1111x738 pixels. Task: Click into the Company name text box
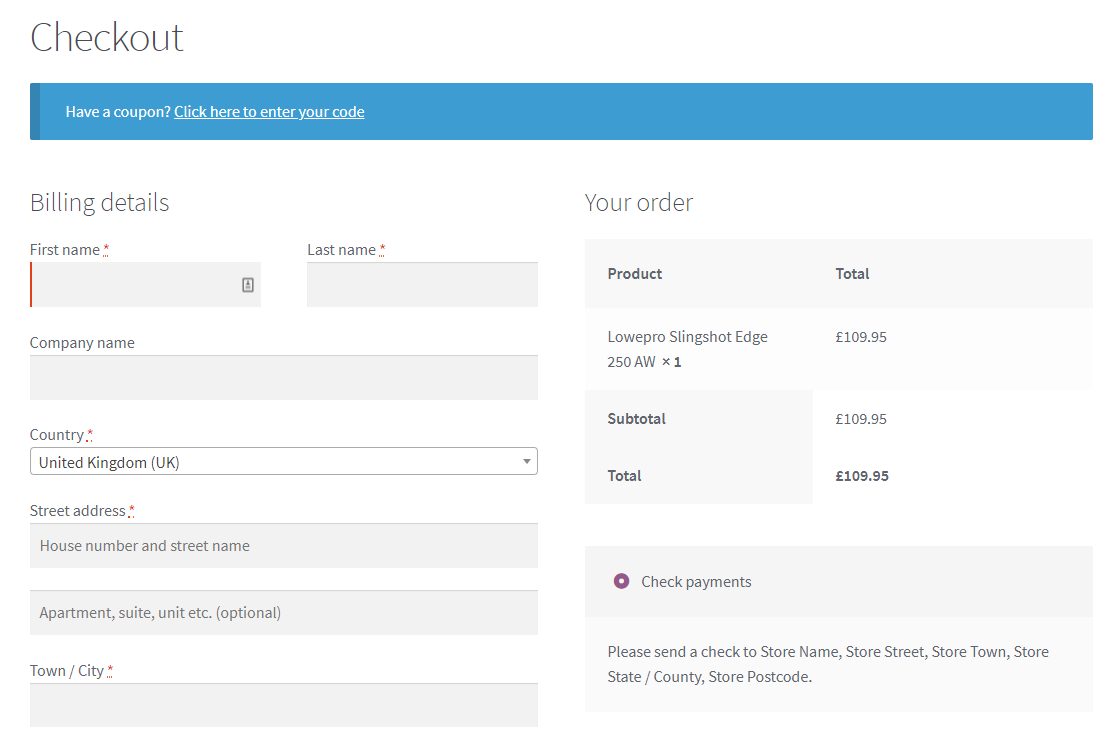283,378
